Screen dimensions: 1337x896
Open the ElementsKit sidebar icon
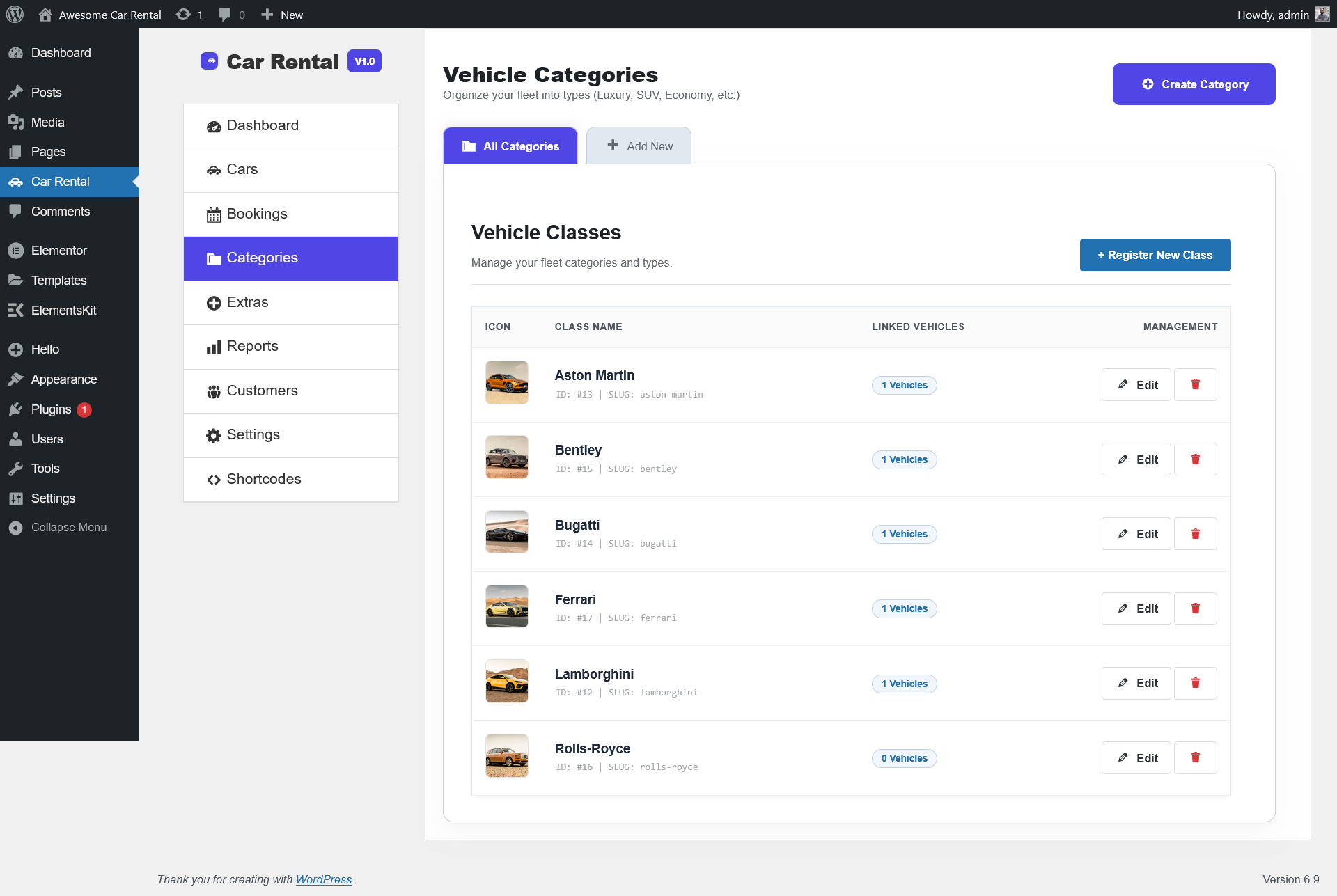[15, 310]
